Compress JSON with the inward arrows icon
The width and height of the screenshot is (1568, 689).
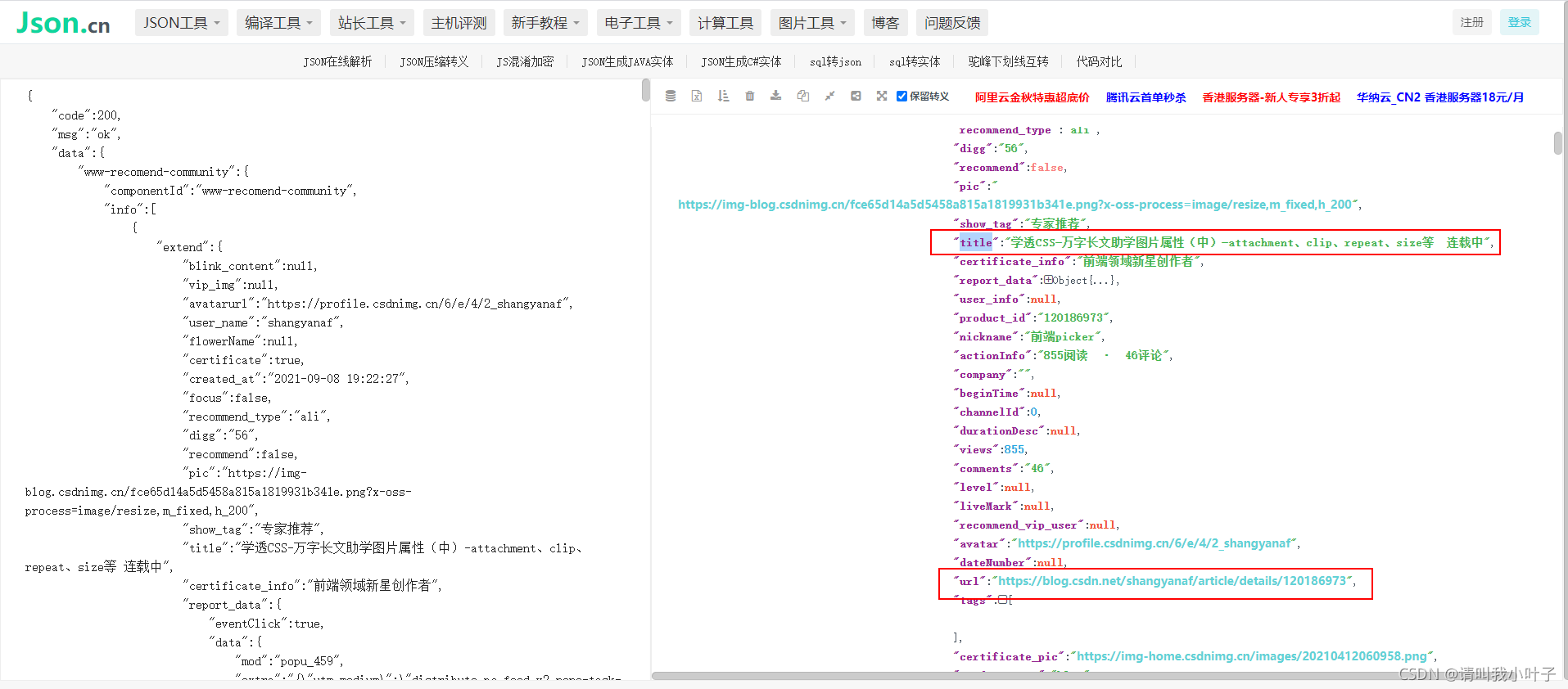(829, 96)
